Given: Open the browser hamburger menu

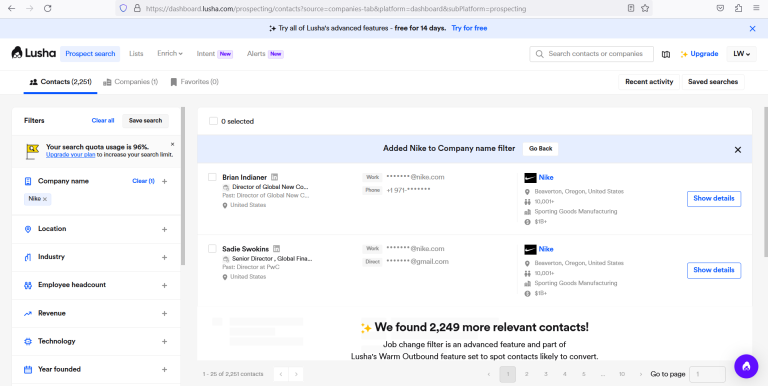Looking at the screenshot, I should tap(756, 8).
